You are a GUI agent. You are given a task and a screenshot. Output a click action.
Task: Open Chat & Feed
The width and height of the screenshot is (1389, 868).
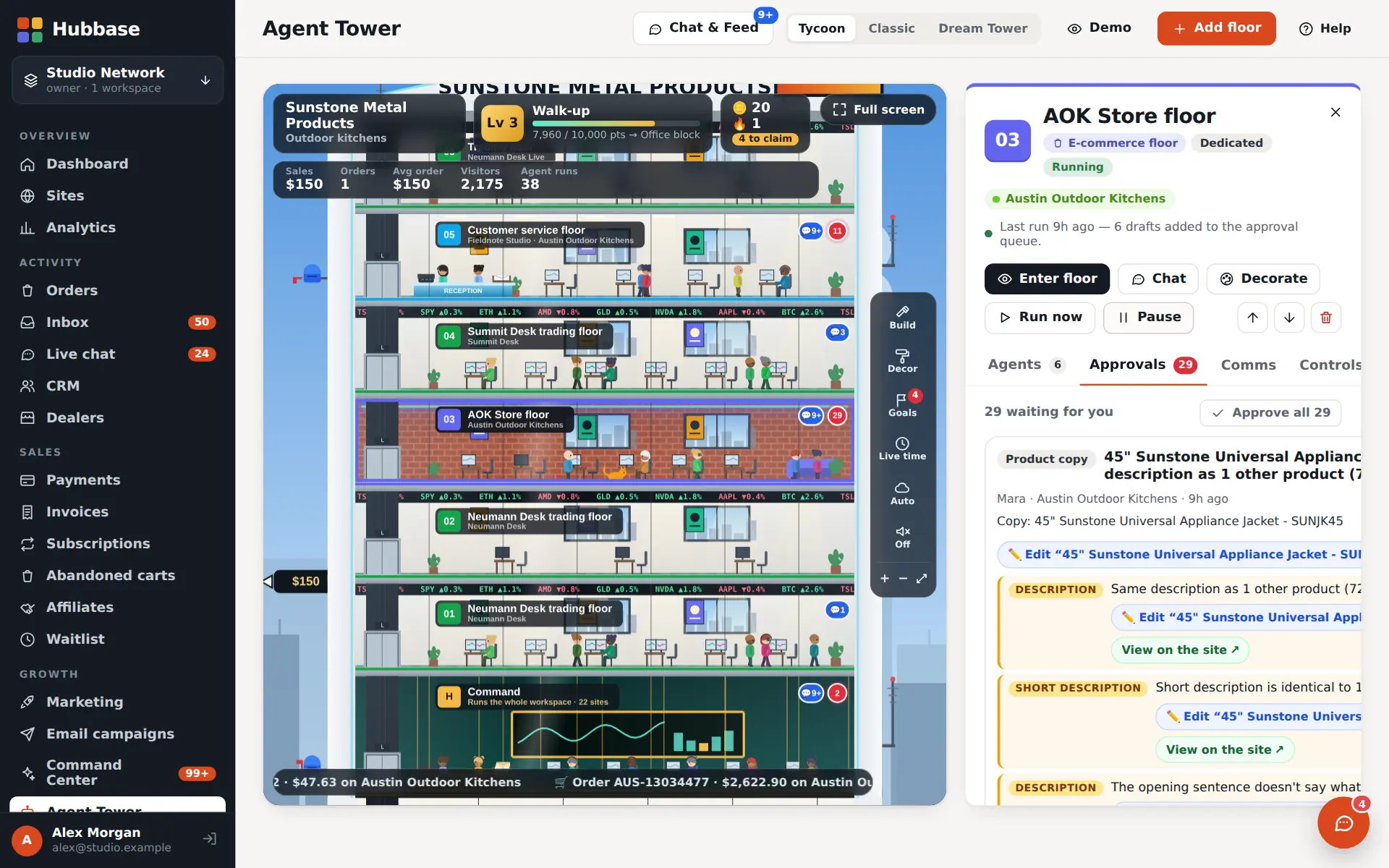(x=703, y=28)
